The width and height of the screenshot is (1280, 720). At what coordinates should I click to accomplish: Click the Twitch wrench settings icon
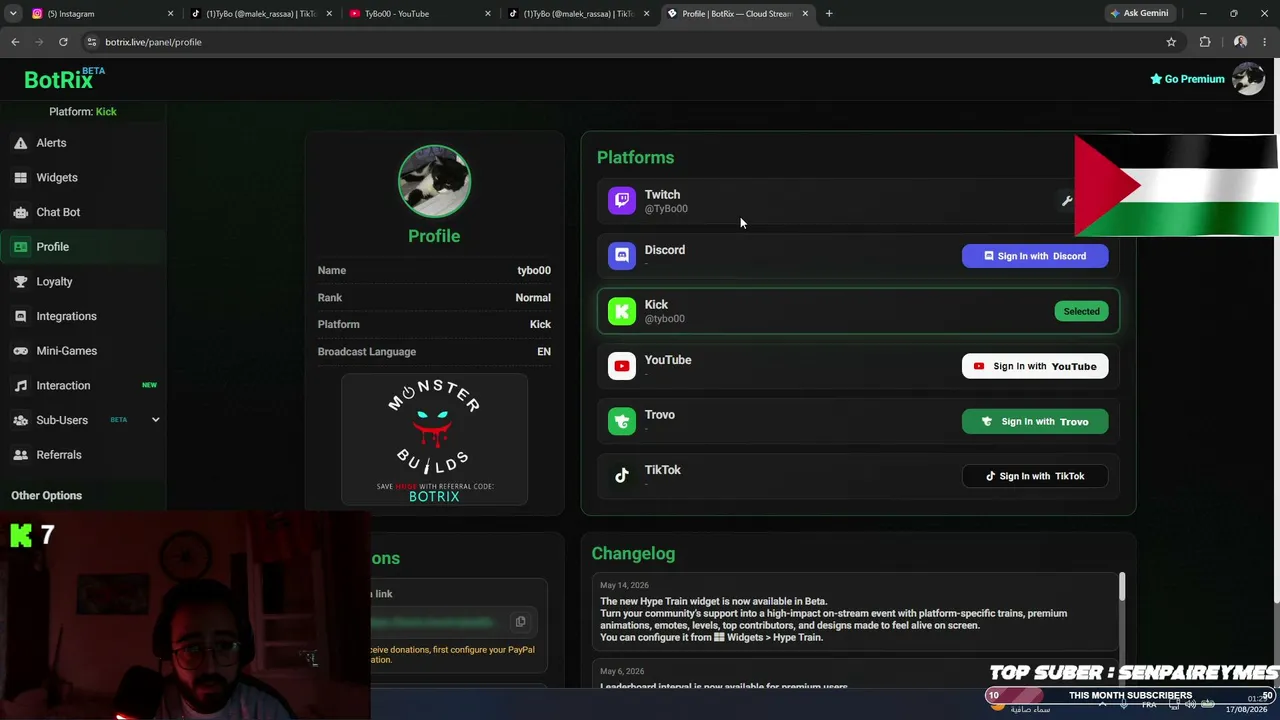[1067, 201]
